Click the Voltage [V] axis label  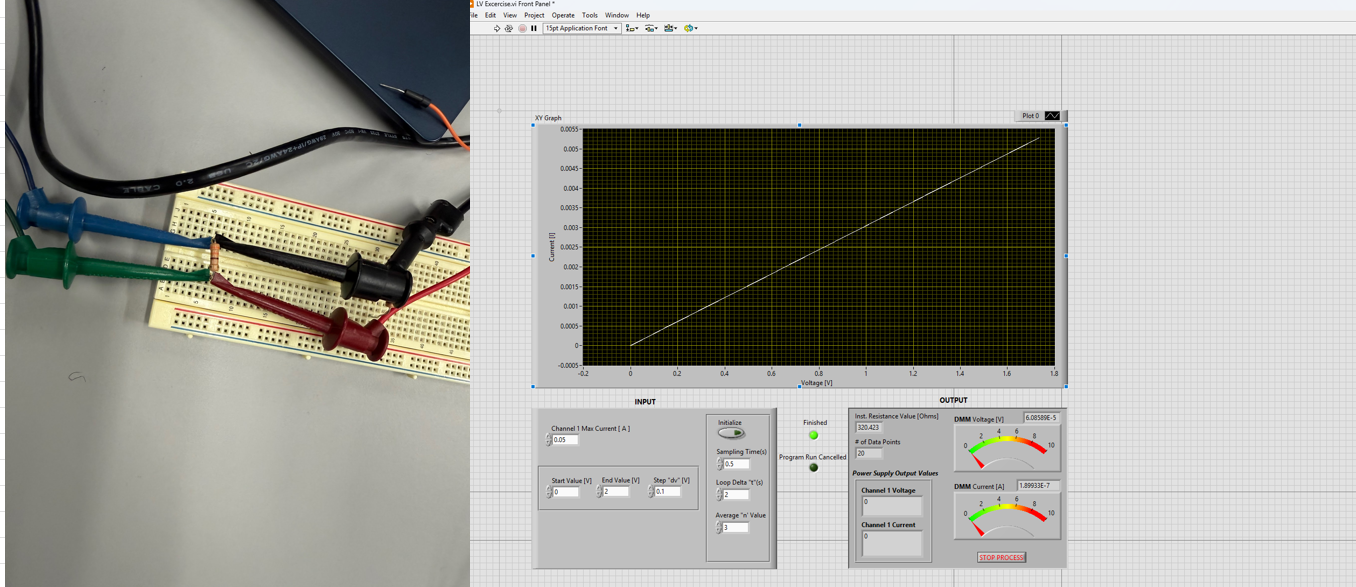(x=817, y=383)
